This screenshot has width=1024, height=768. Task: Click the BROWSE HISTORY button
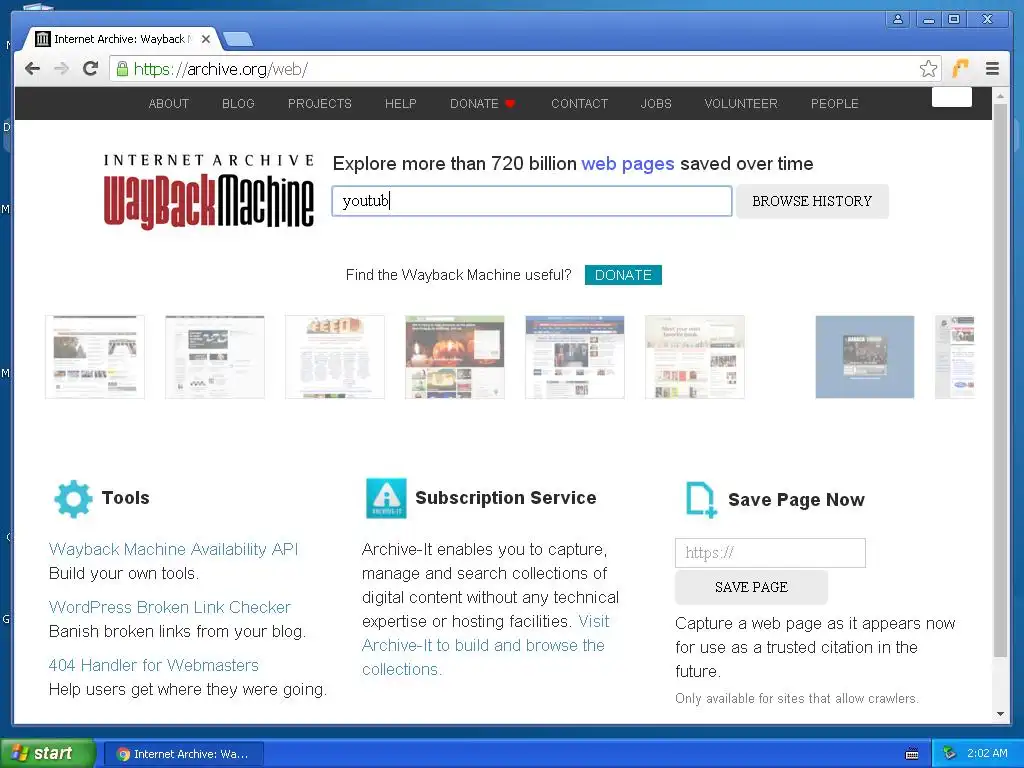[812, 201]
